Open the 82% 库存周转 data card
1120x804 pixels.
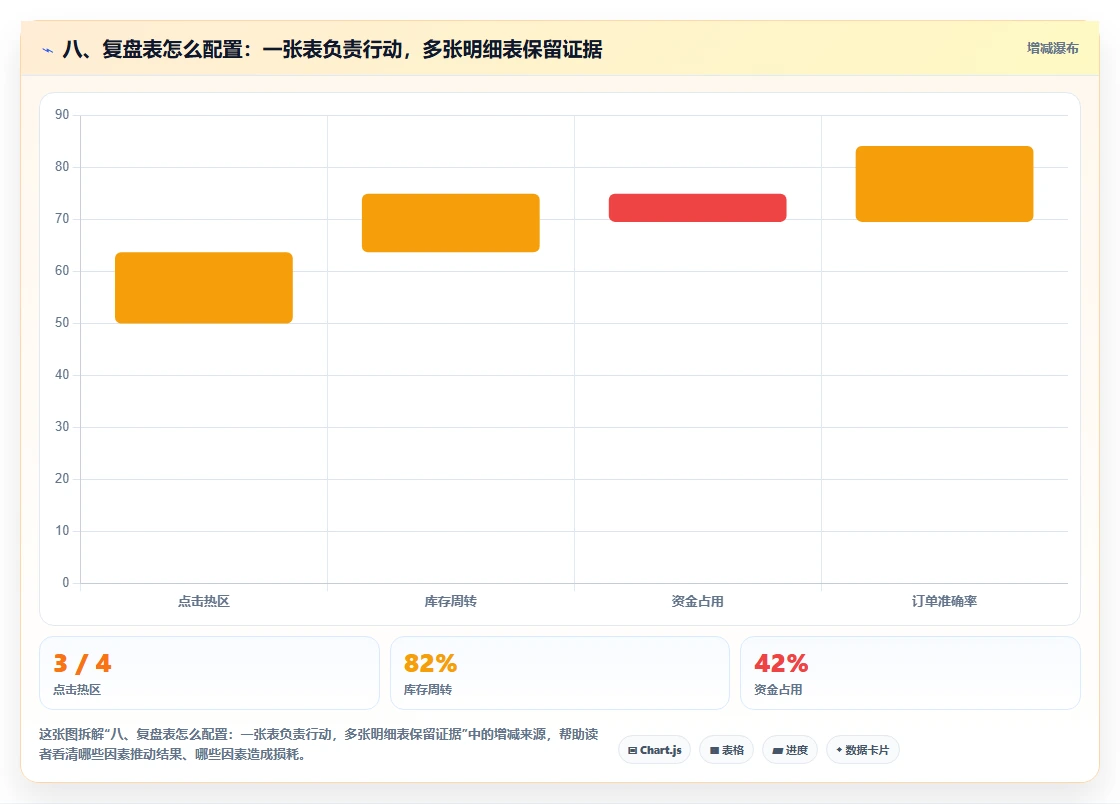tap(560, 673)
